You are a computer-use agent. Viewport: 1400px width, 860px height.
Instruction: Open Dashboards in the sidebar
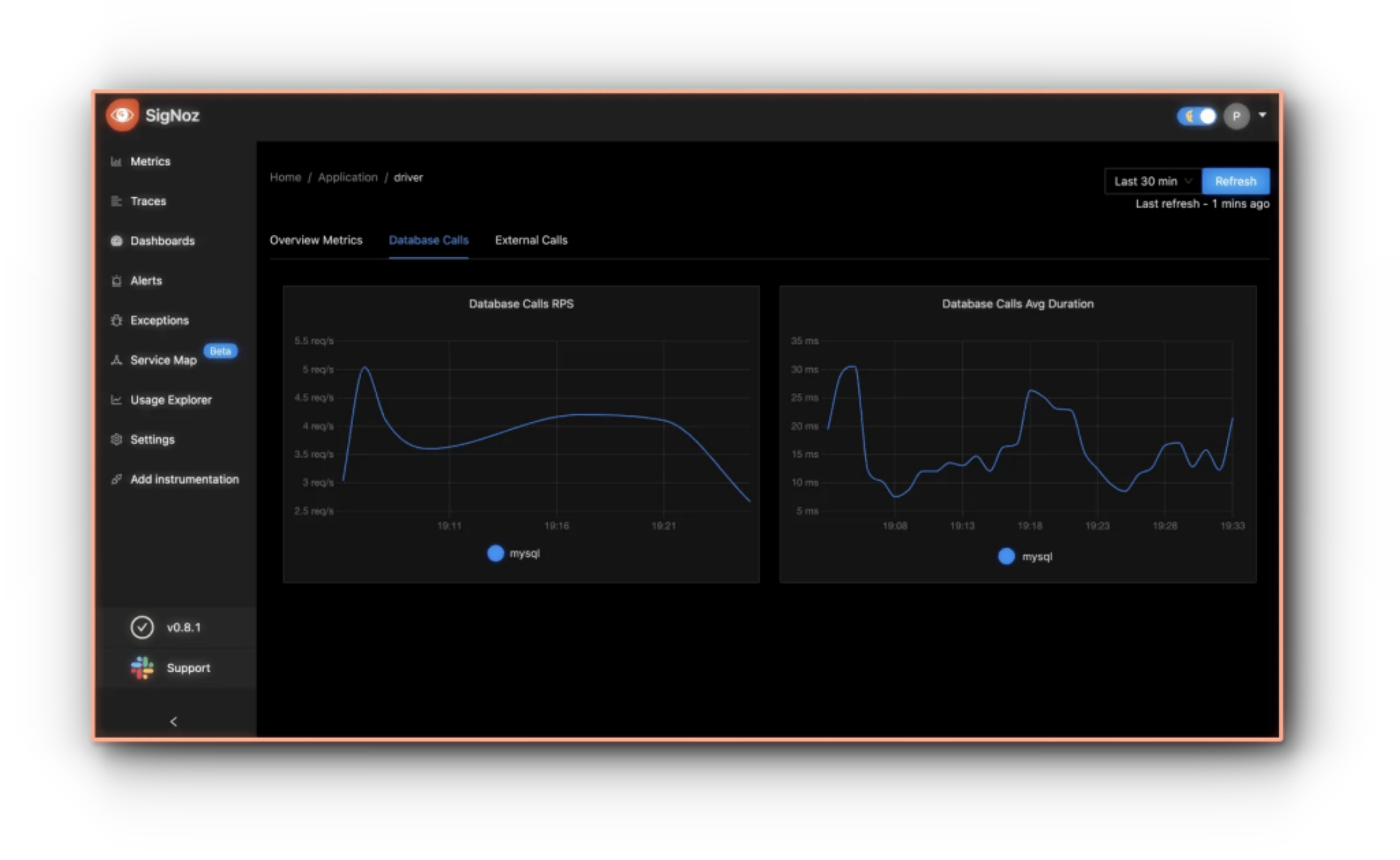[x=163, y=241]
